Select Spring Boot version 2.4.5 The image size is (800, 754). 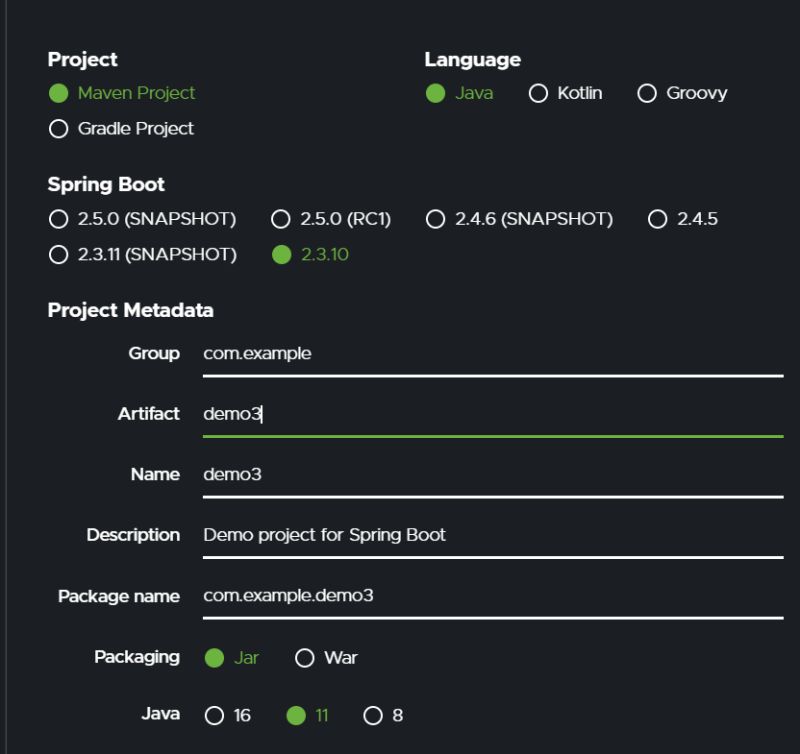point(657,219)
